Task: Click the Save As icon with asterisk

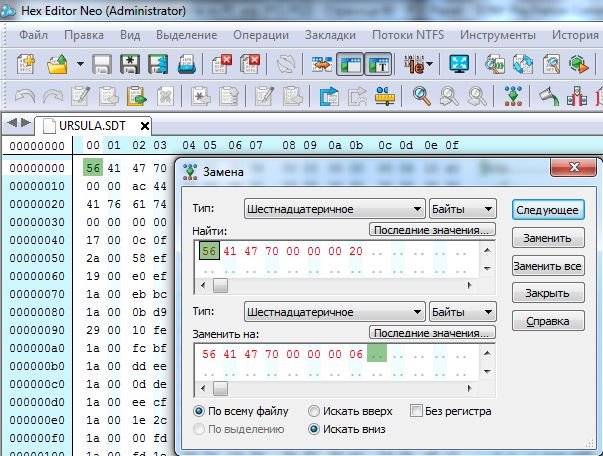Action: point(130,64)
